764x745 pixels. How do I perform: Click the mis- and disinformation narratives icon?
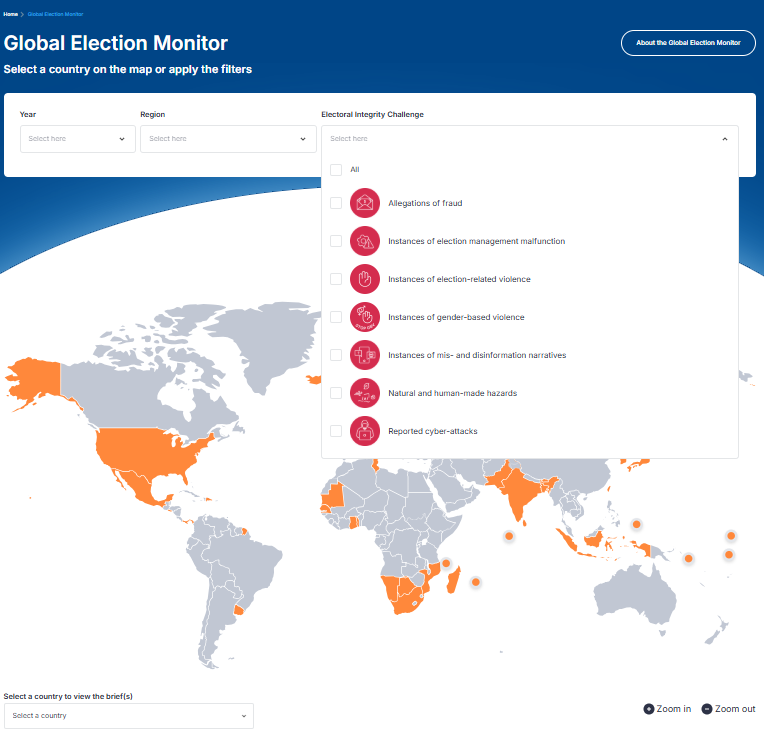click(364, 355)
